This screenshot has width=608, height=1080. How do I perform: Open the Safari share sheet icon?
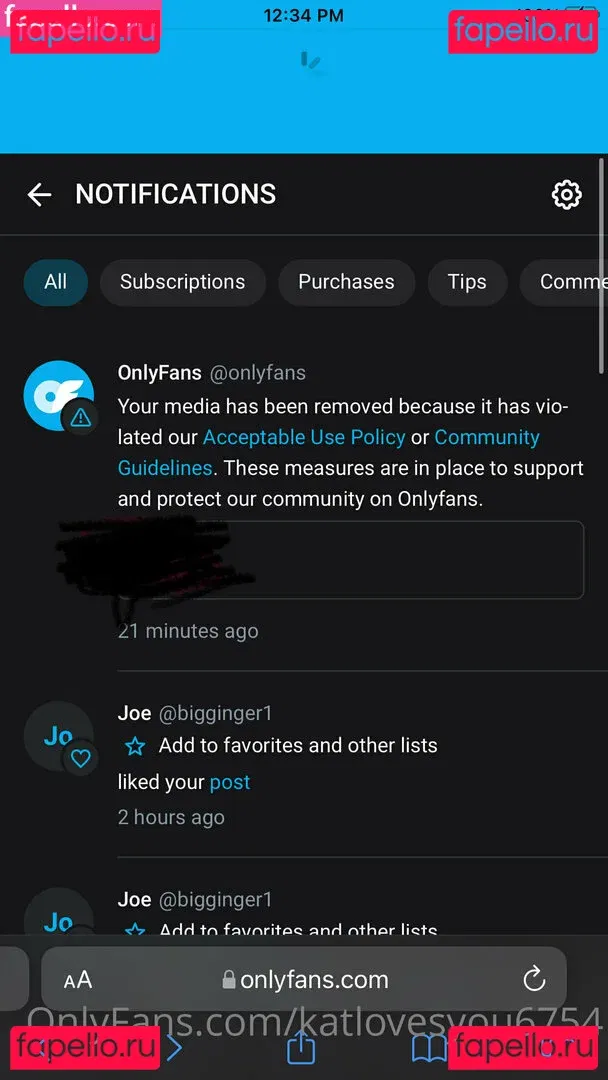coord(301,1048)
